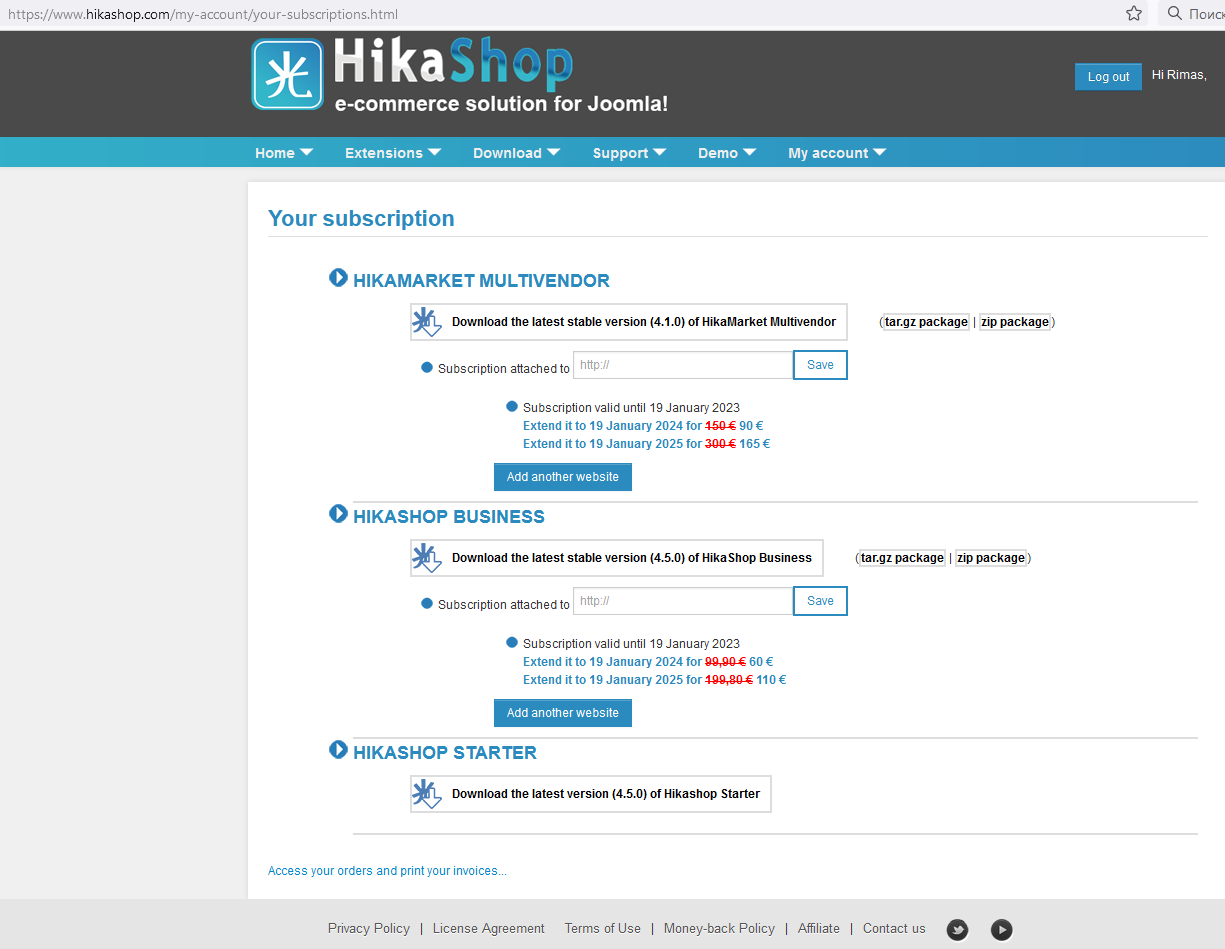The image size is (1225, 949).
Task: Click the download icon for HikaShop Business
Action: 427,558
